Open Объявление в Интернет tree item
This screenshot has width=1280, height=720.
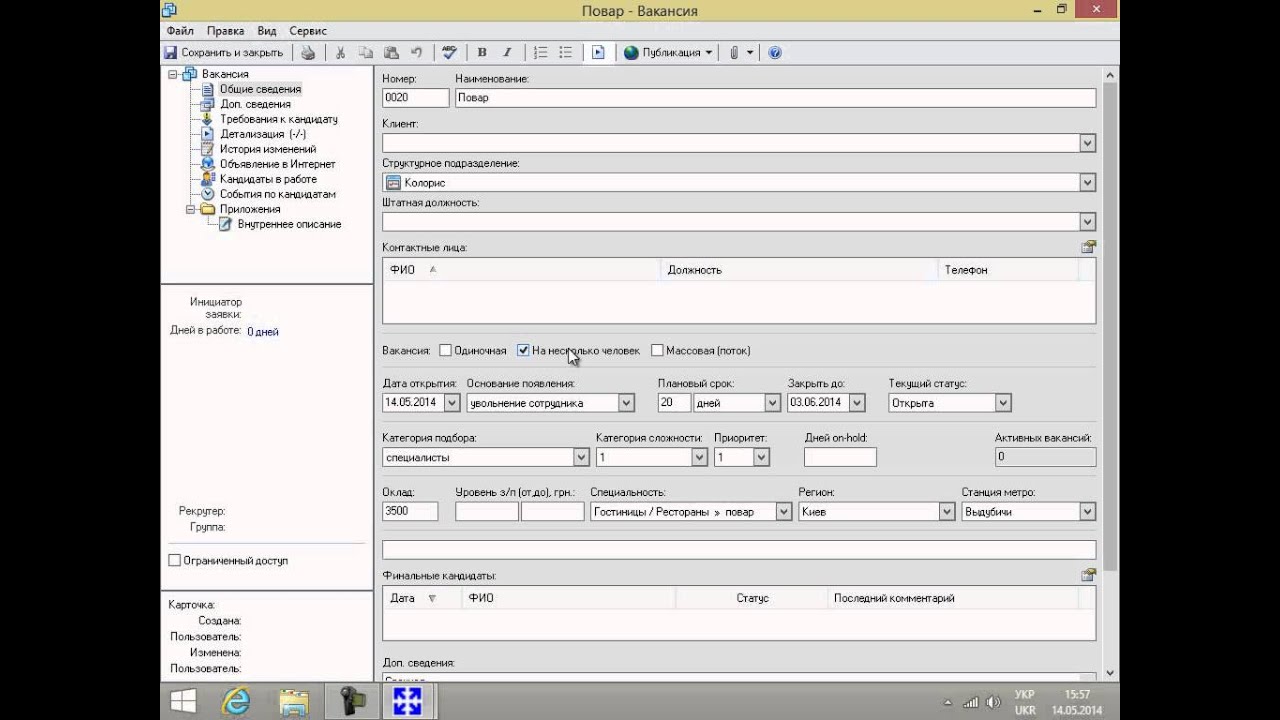[278, 164]
